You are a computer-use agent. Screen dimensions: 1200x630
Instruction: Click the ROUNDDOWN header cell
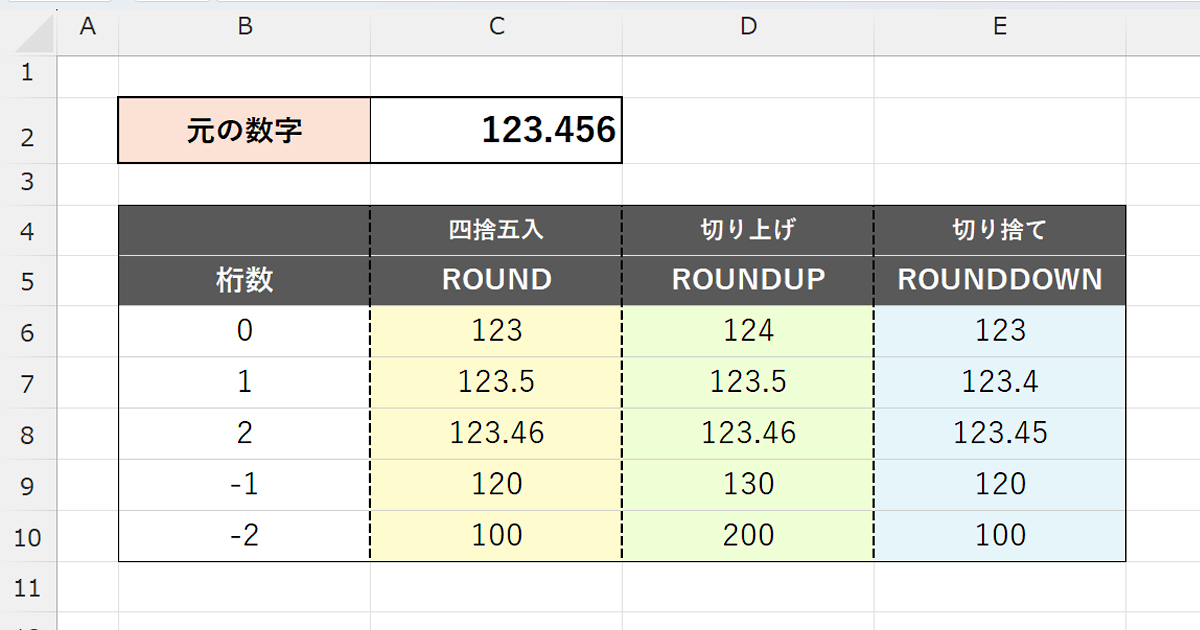999,280
